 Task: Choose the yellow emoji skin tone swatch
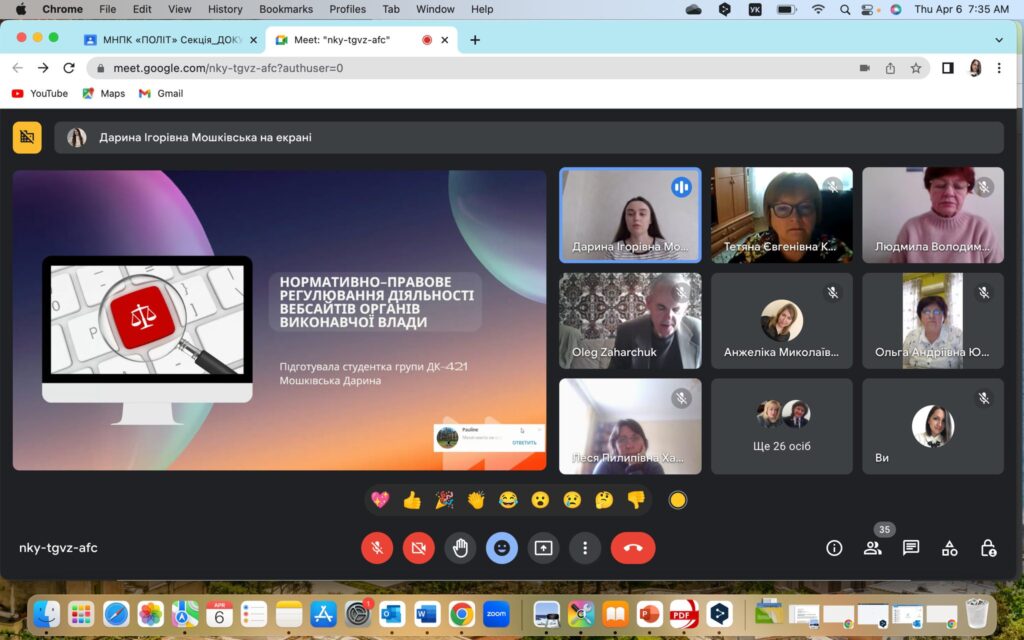678,500
